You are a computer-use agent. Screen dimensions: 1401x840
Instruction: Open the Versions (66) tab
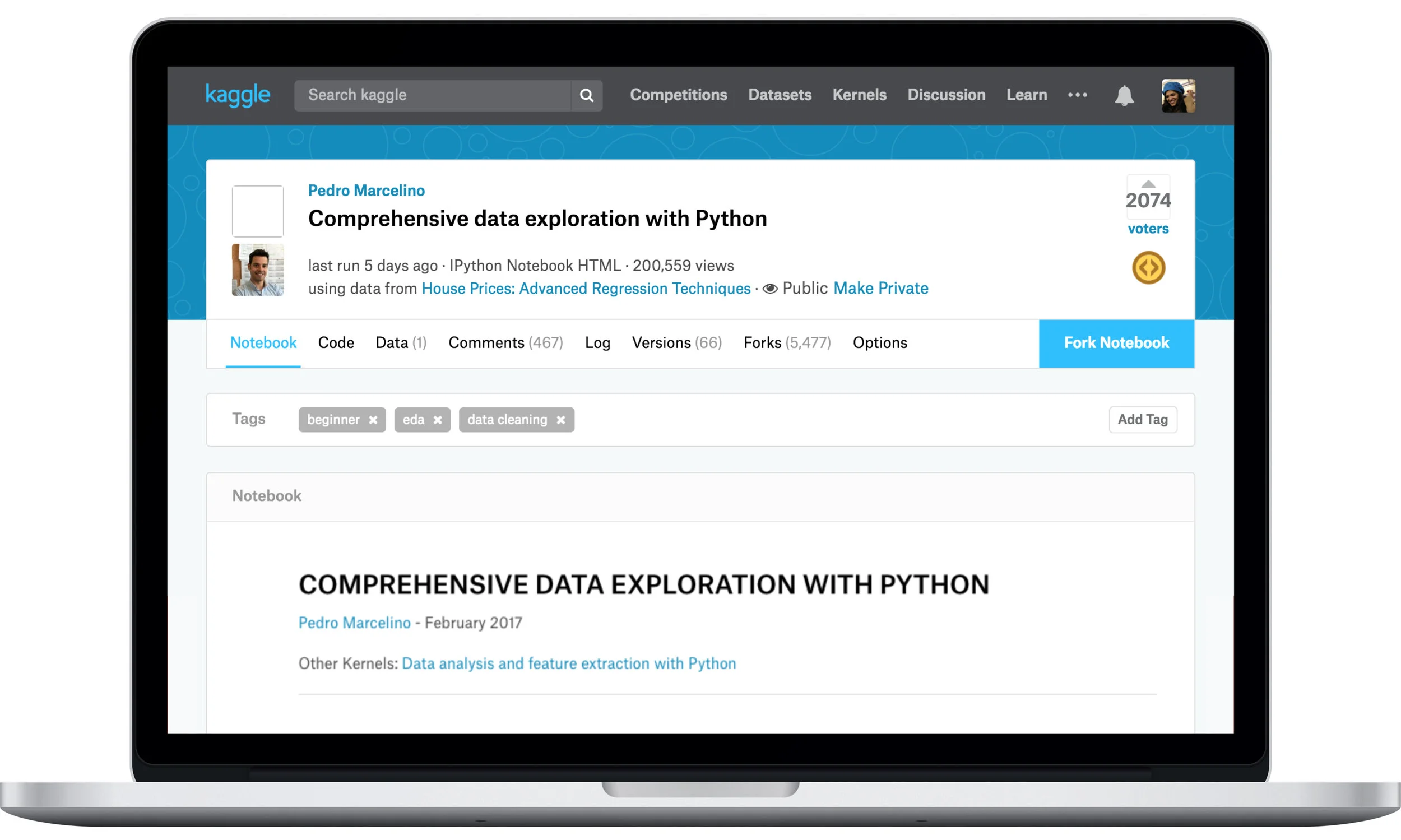pyautogui.click(x=677, y=343)
